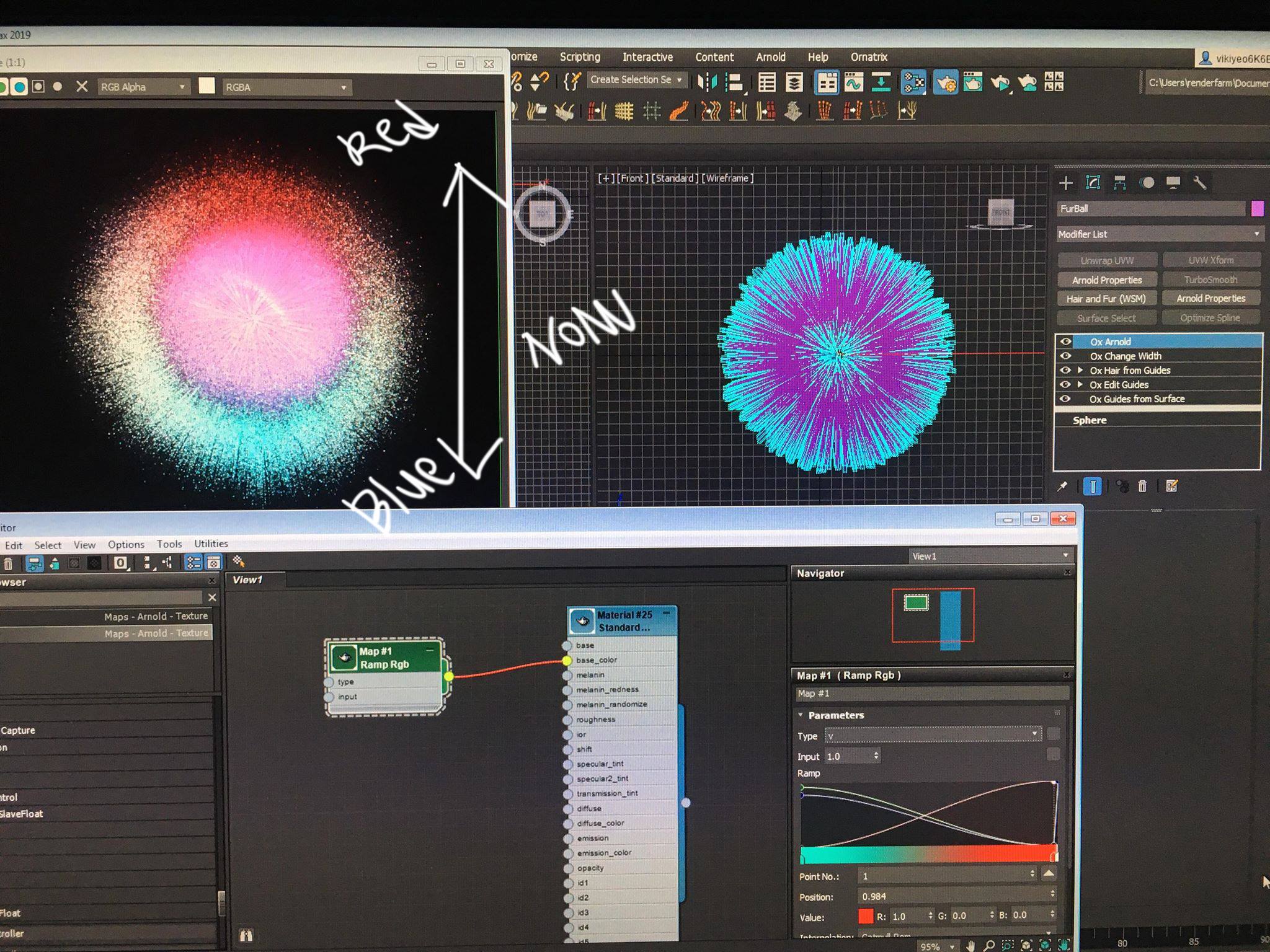Remove modifier with the trash icon
Screen dimensions: 1270x952
point(1142,487)
